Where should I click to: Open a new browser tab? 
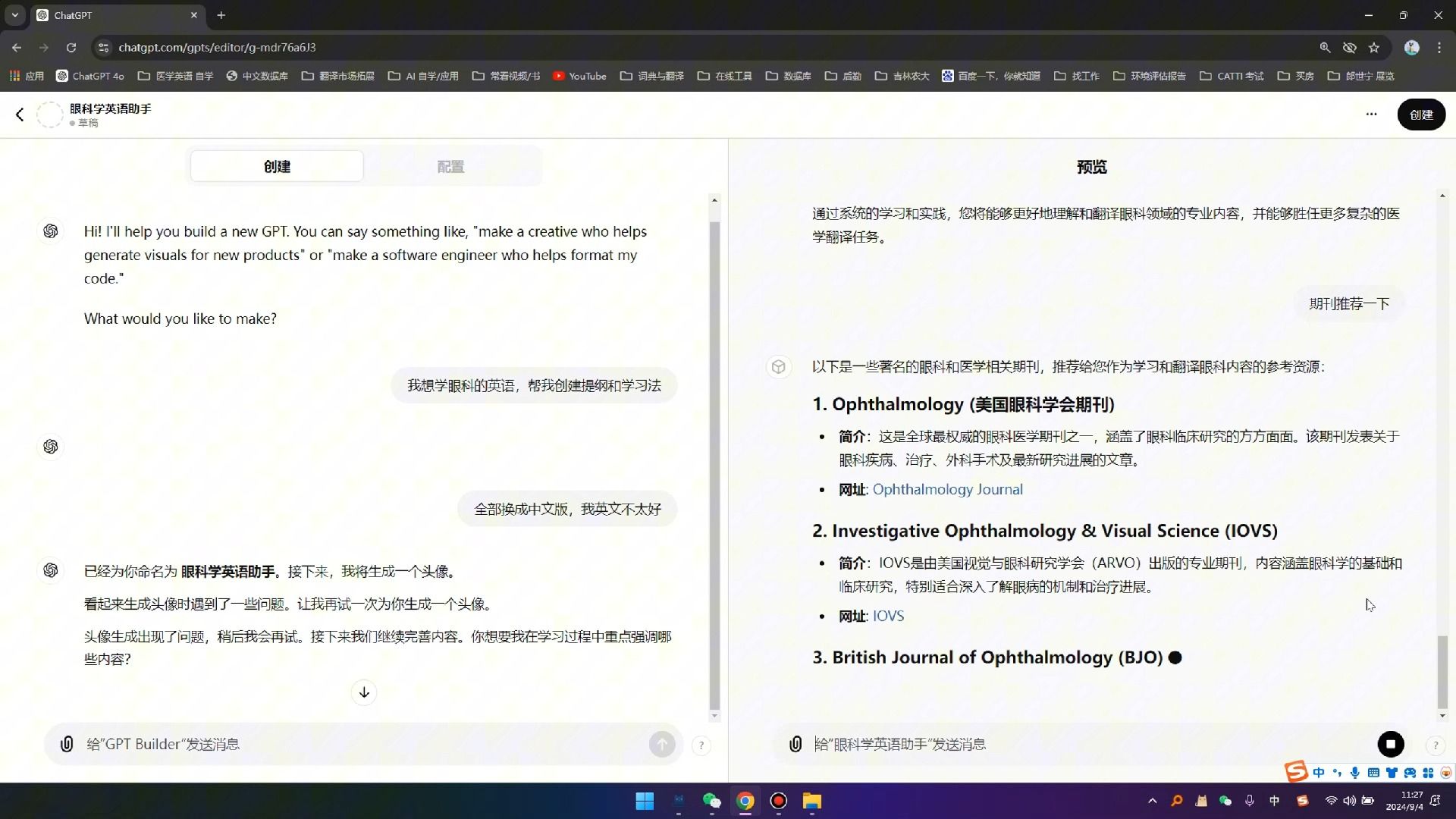[x=221, y=14]
